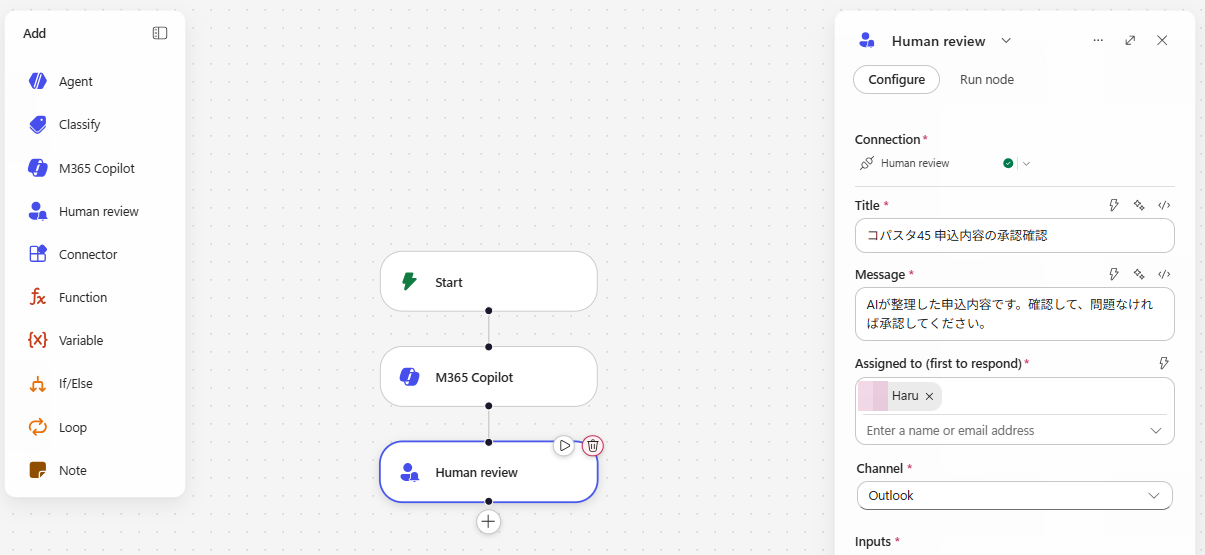Open the Connection dropdown arrow
Screen dimensions: 1205x555
1026,163
